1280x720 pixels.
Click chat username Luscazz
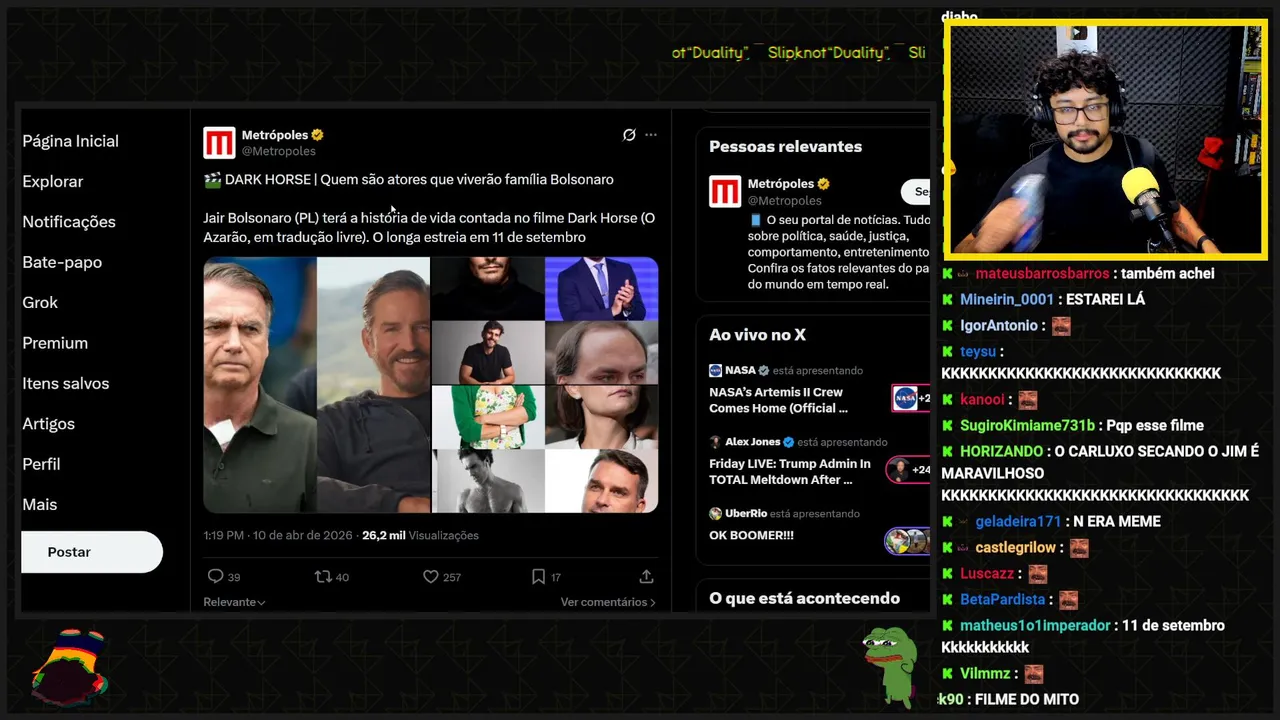coord(987,573)
